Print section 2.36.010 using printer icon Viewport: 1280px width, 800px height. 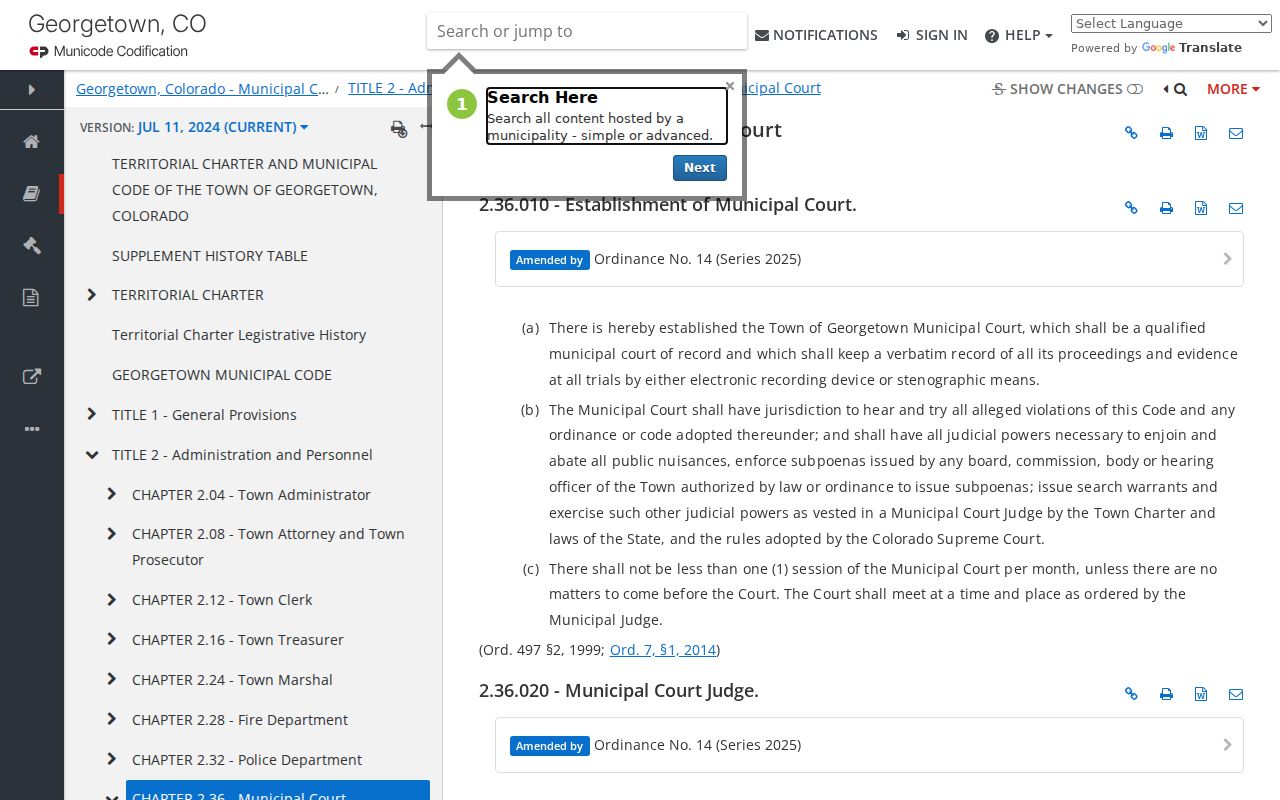click(1166, 208)
